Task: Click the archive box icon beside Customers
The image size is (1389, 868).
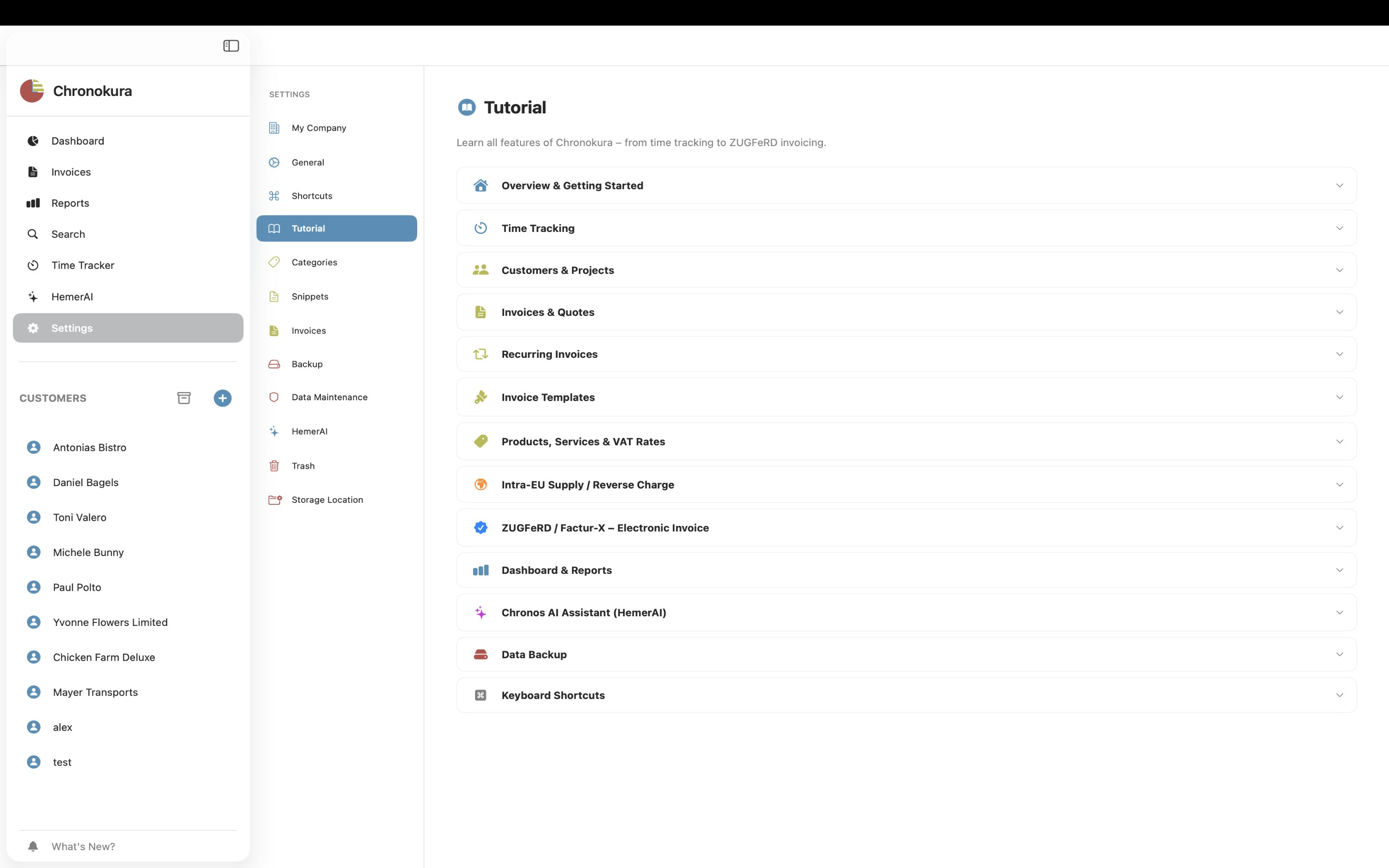Action: click(x=184, y=398)
